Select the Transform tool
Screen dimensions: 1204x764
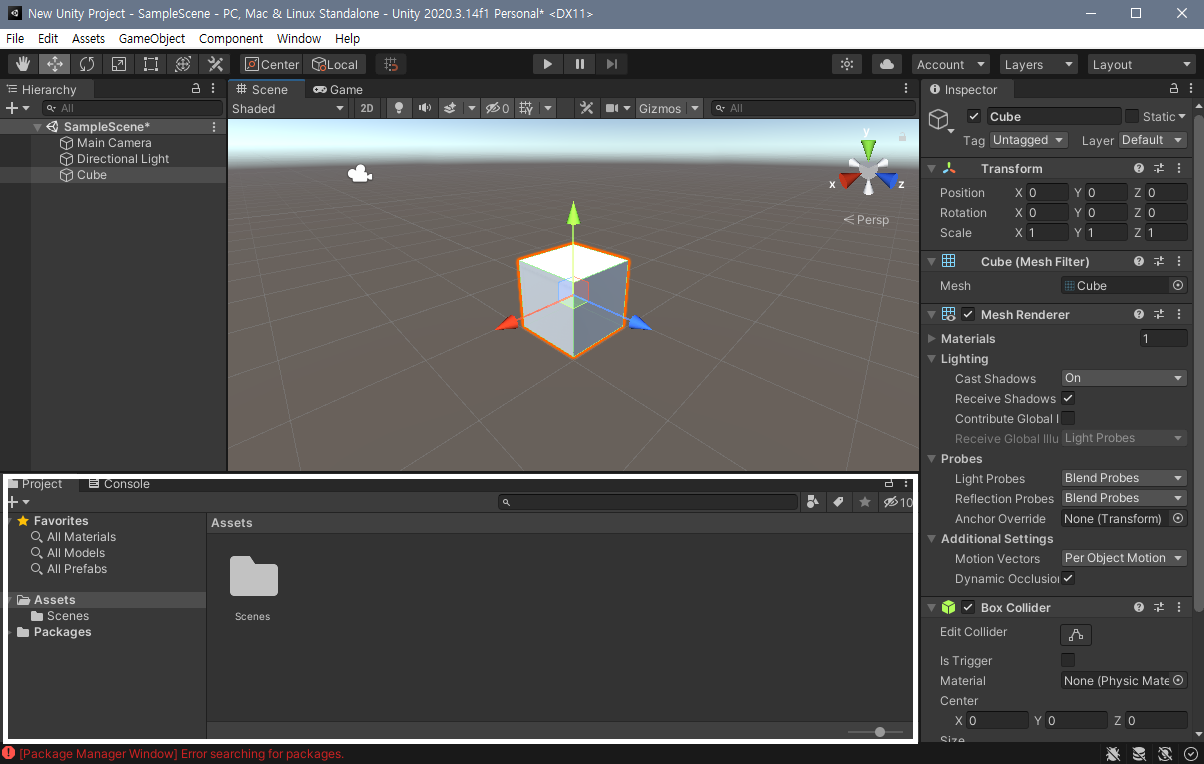182,64
